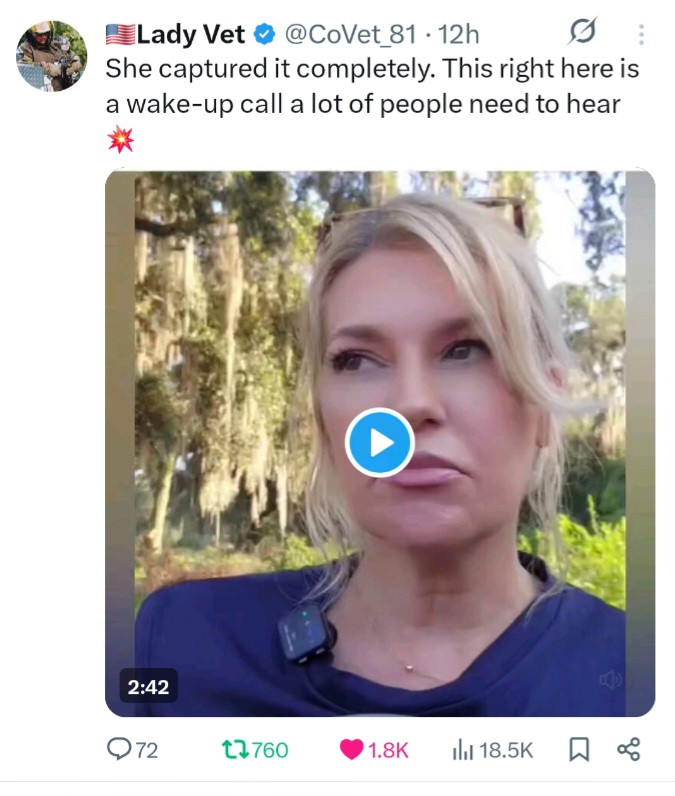
Task: Expand the three-dot more options menu
Action: pyautogui.click(x=642, y=35)
